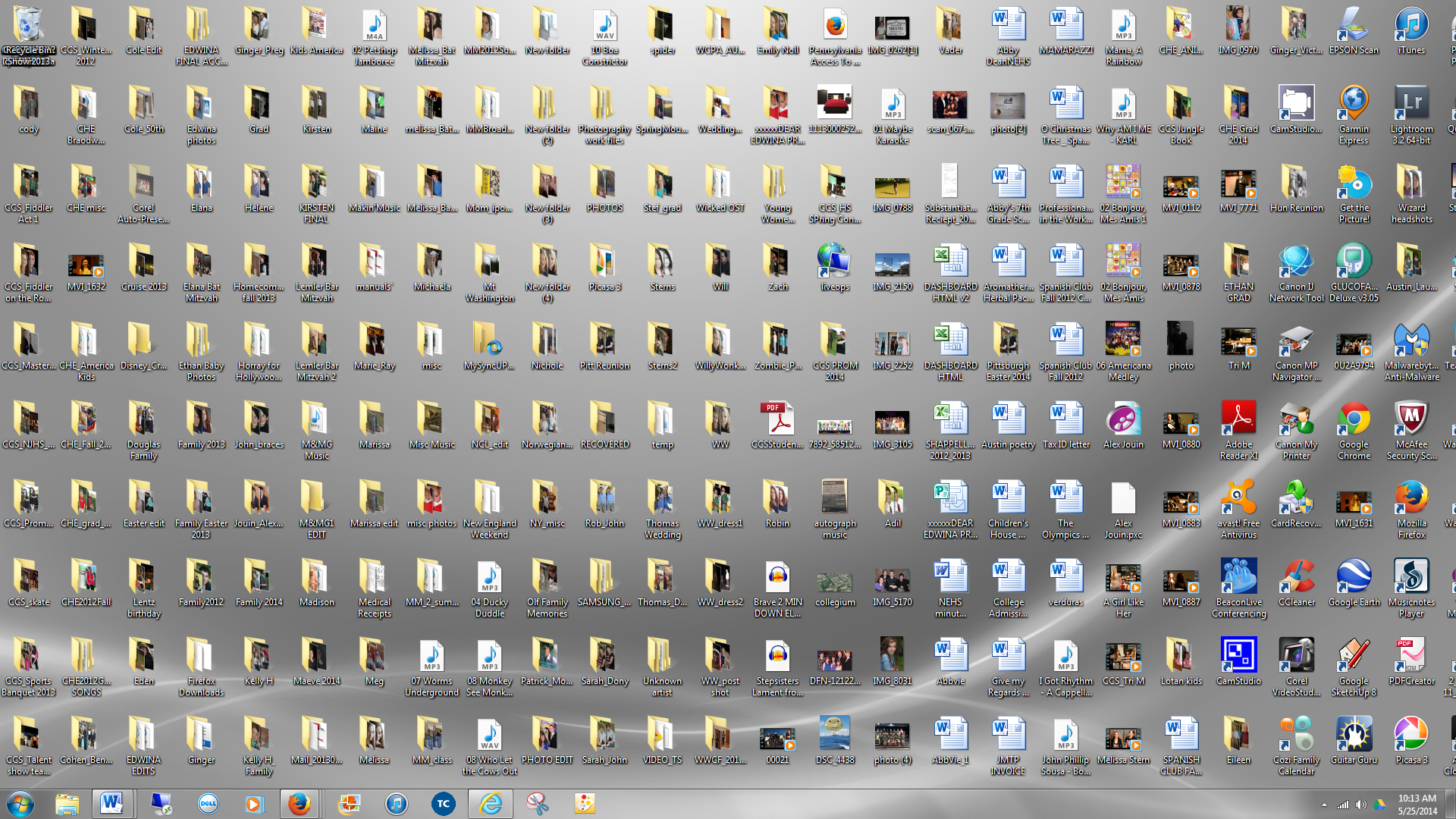Open Internet Explorer from the taskbar

coord(491,804)
